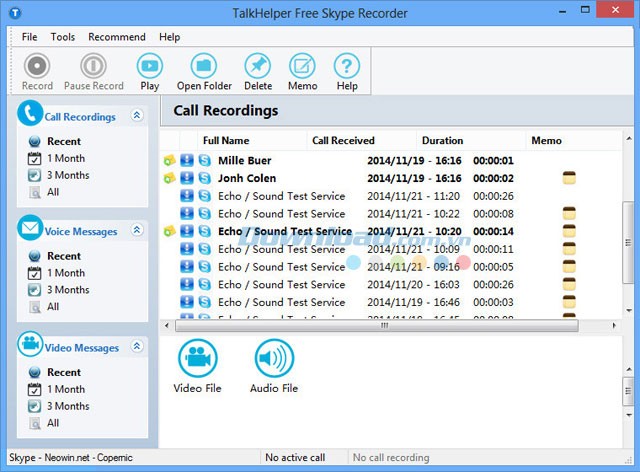Delete the selected recording
The image size is (640, 472).
coord(258,72)
